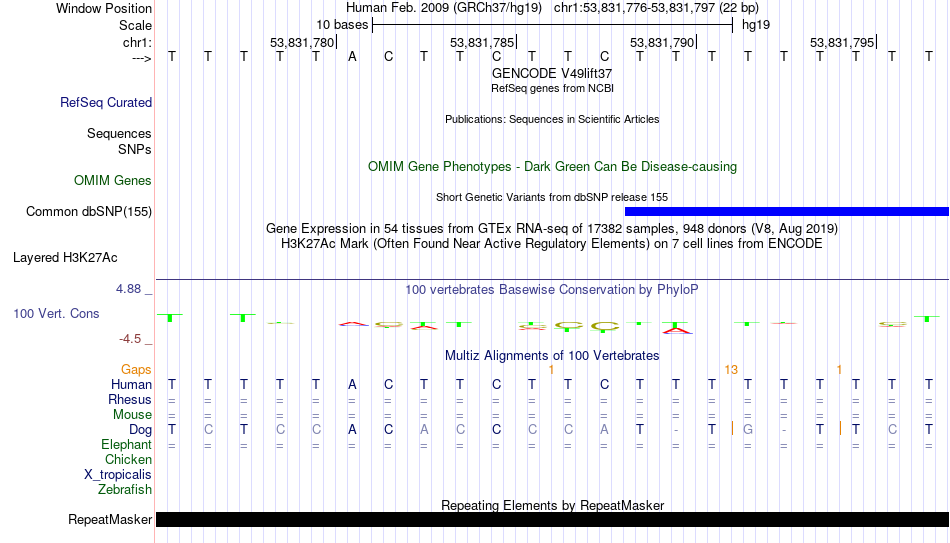Click the SNPs track label

click(x=135, y=149)
